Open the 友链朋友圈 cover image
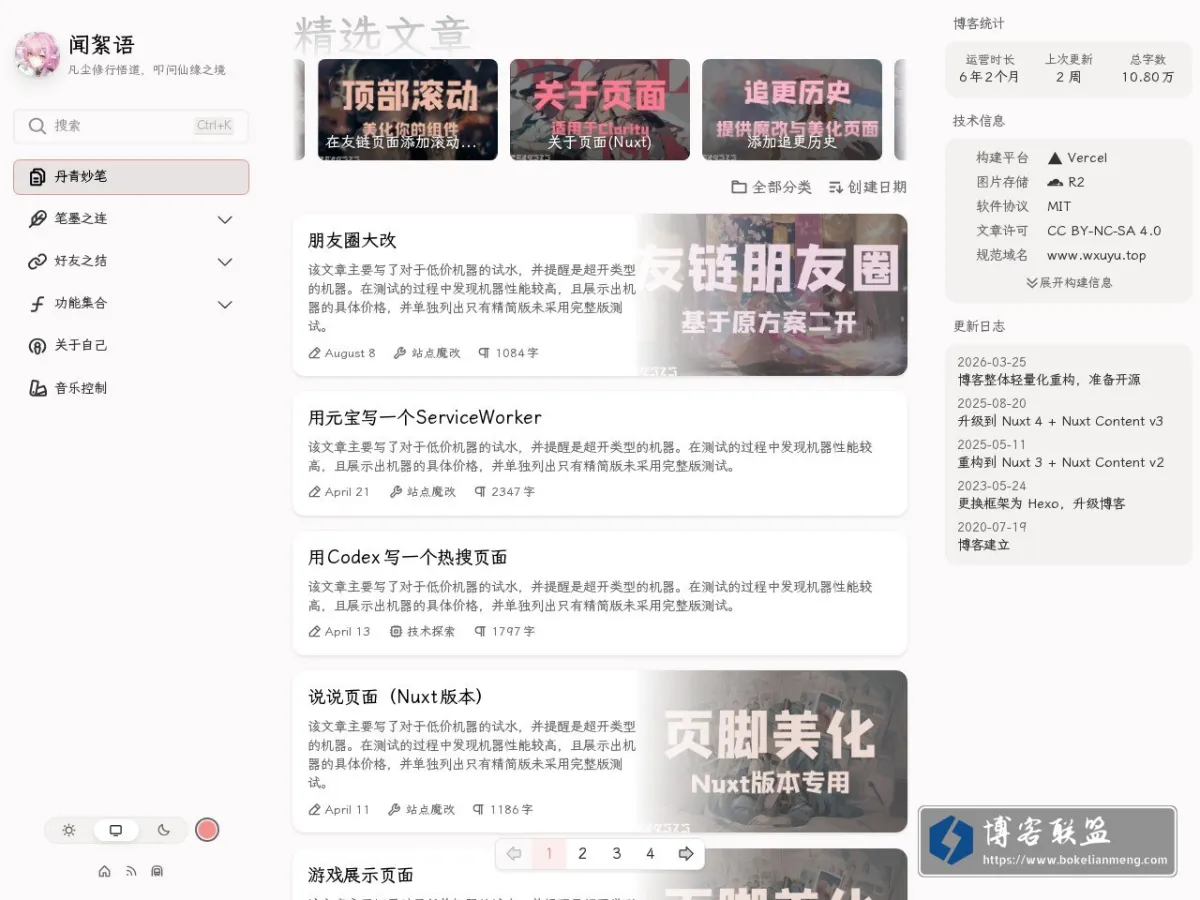Image resolution: width=1200 pixels, height=900 pixels. coord(772,295)
